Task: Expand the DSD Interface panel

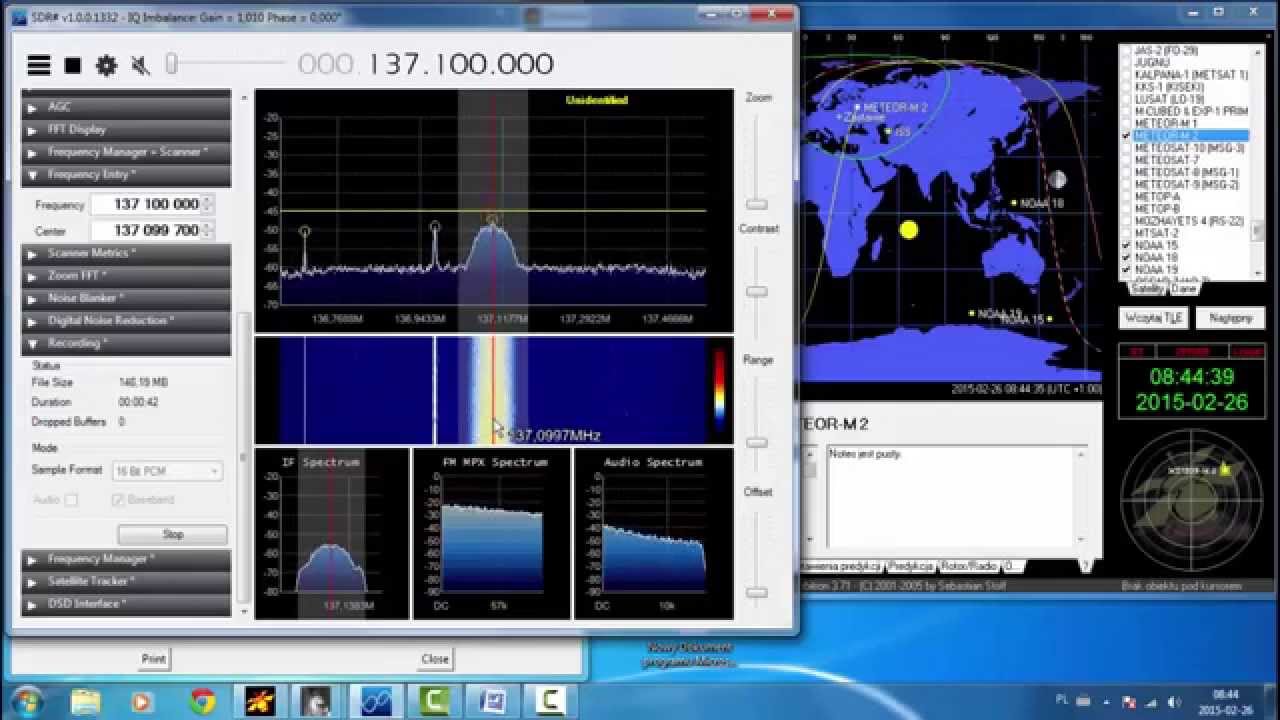Action: click(126, 604)
